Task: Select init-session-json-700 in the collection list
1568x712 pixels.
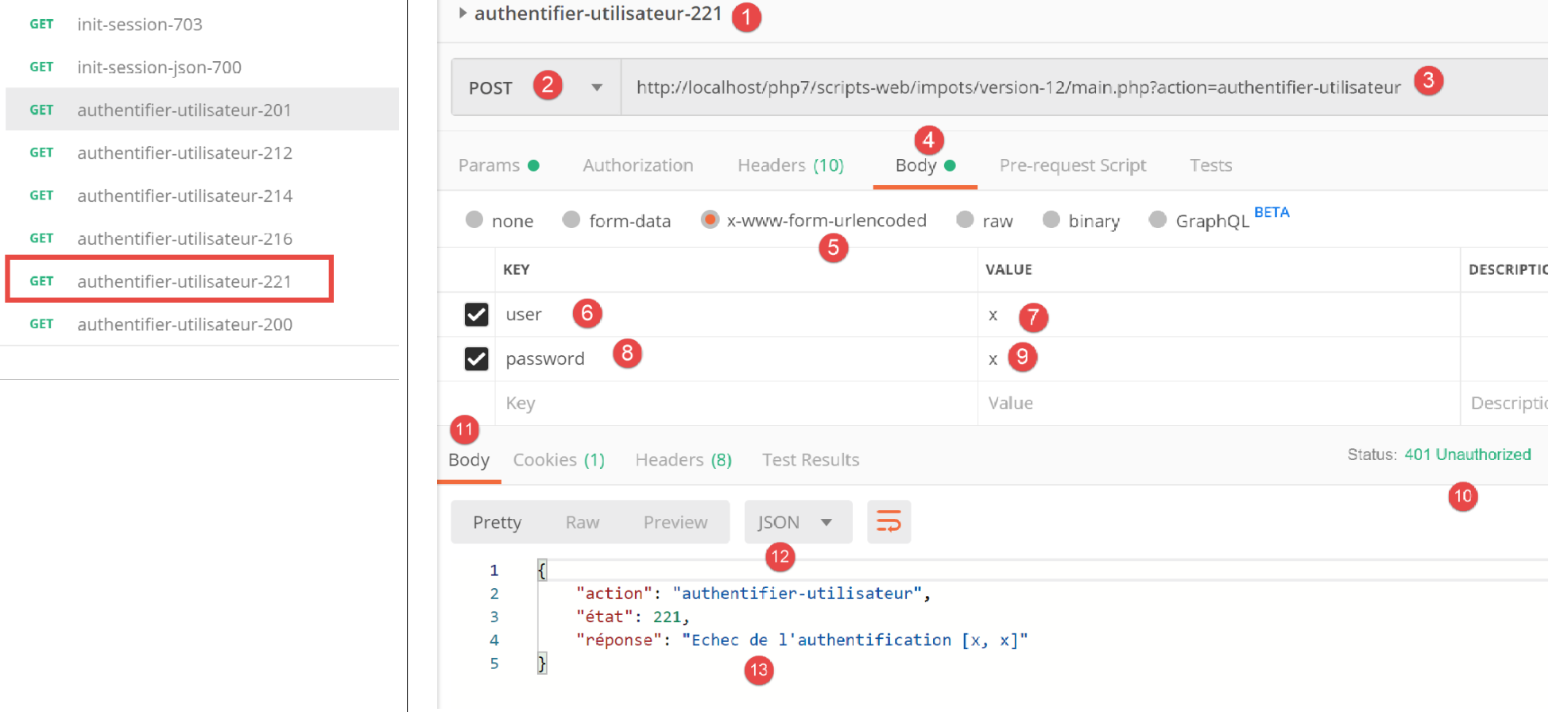Action: [x=159, y=68]
